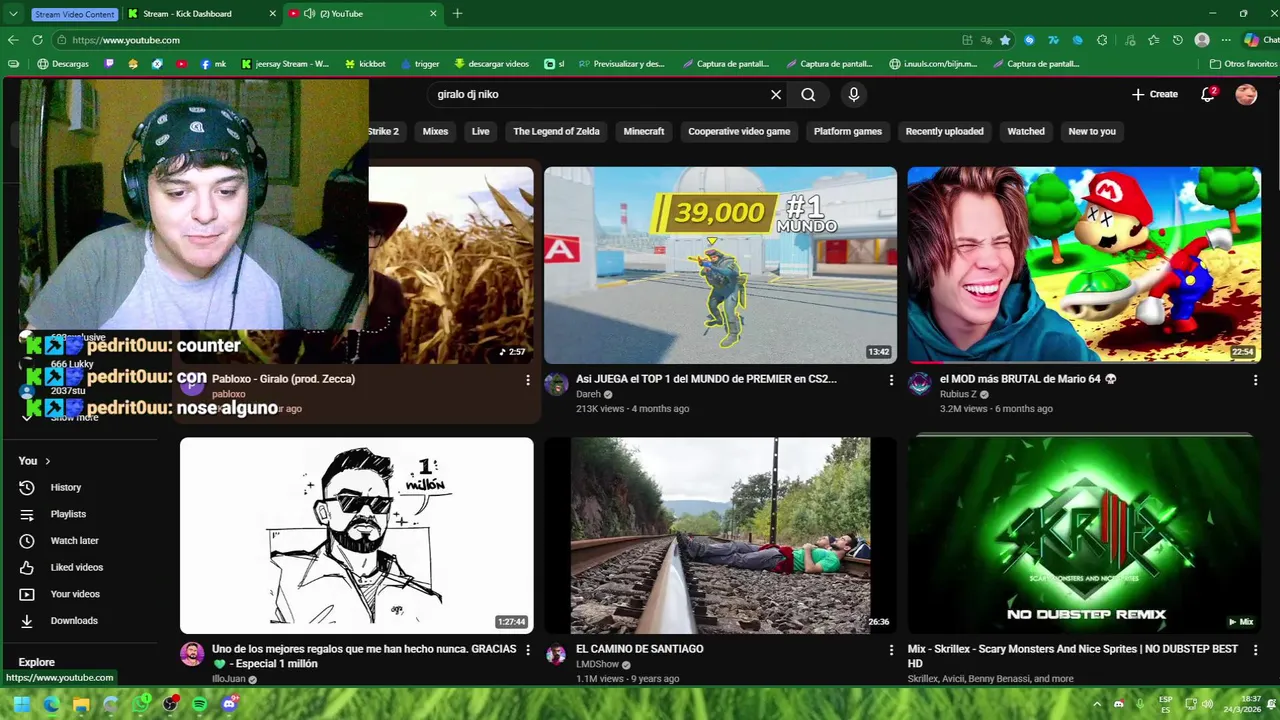Open Liked videos in the sidebar
1280x720 pixels.
[x=76, y=567]
